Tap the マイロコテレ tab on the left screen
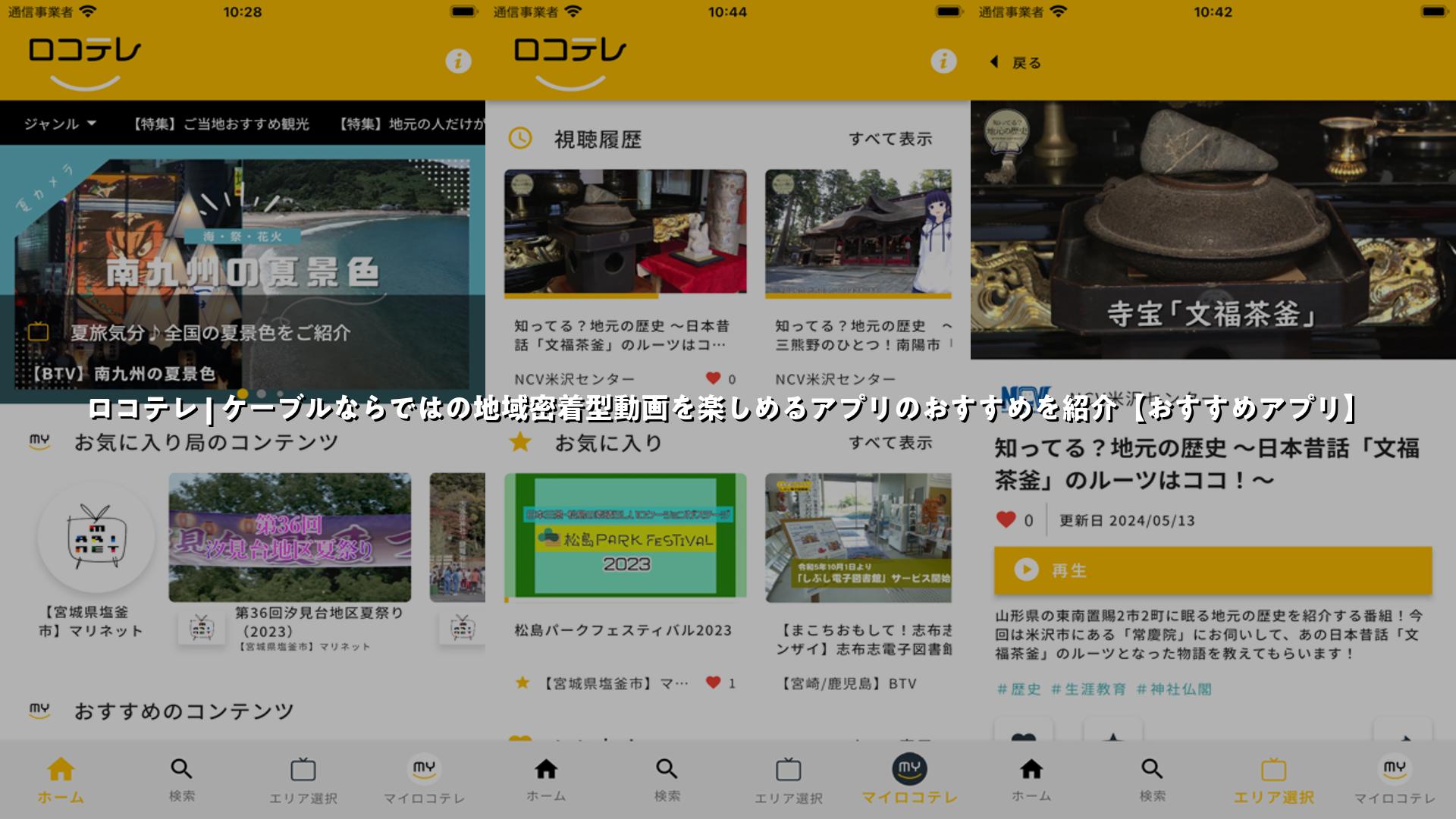The height and width of the screenshot is (819, 1456). point(424,780)
